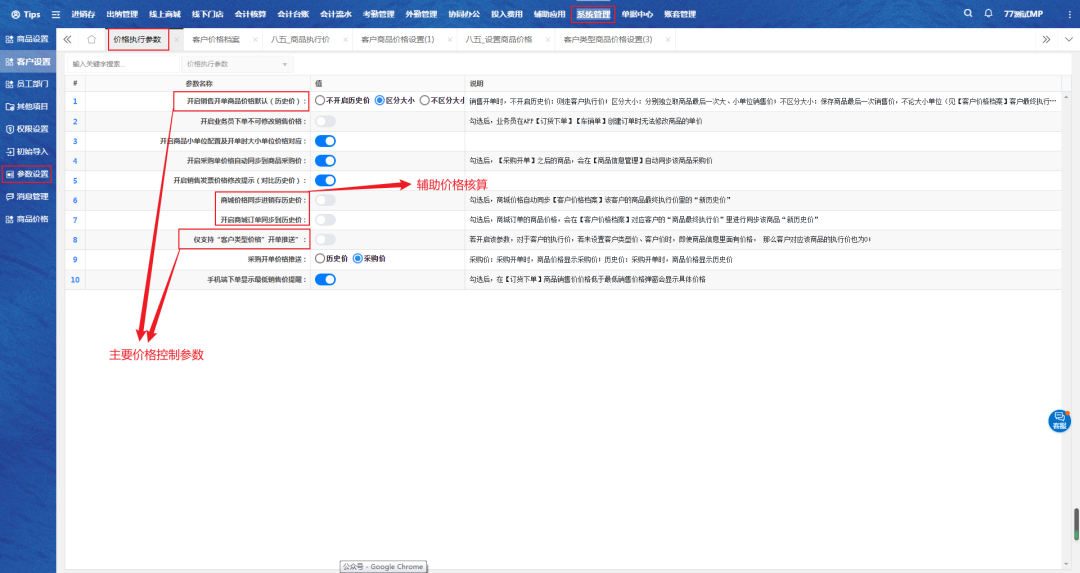Click the search magnifier icon in top bar
The image size is (1080, 573).
967,14
